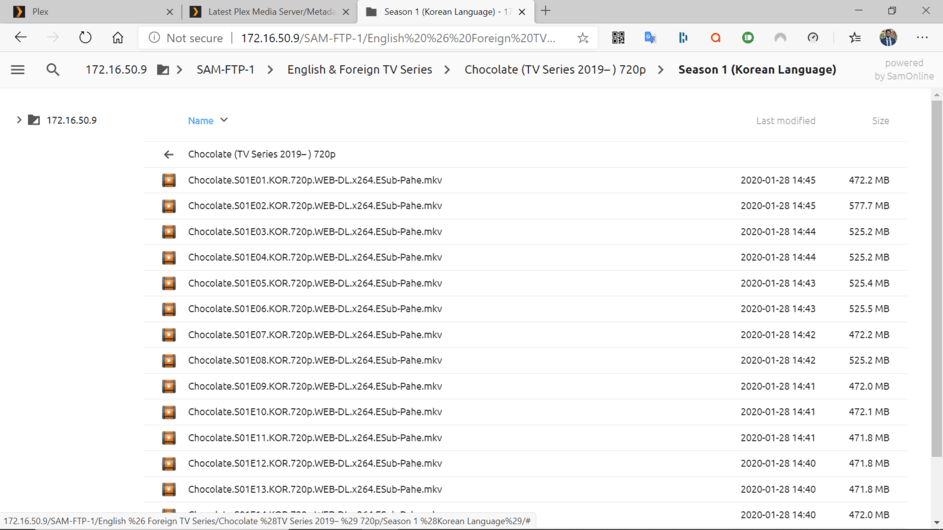Expand the 172.16.50.9 tree node

(19, 120)
